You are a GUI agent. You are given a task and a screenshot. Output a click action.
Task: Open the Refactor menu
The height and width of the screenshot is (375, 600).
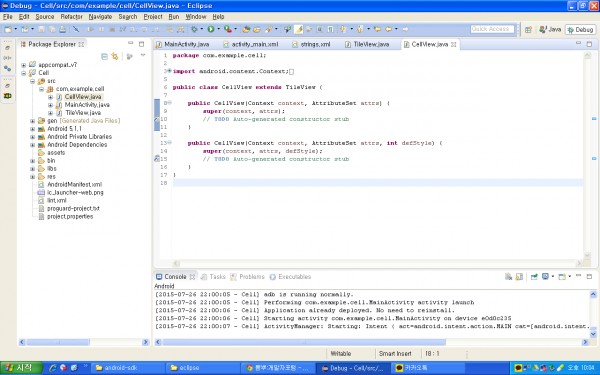tap(72, 17)
